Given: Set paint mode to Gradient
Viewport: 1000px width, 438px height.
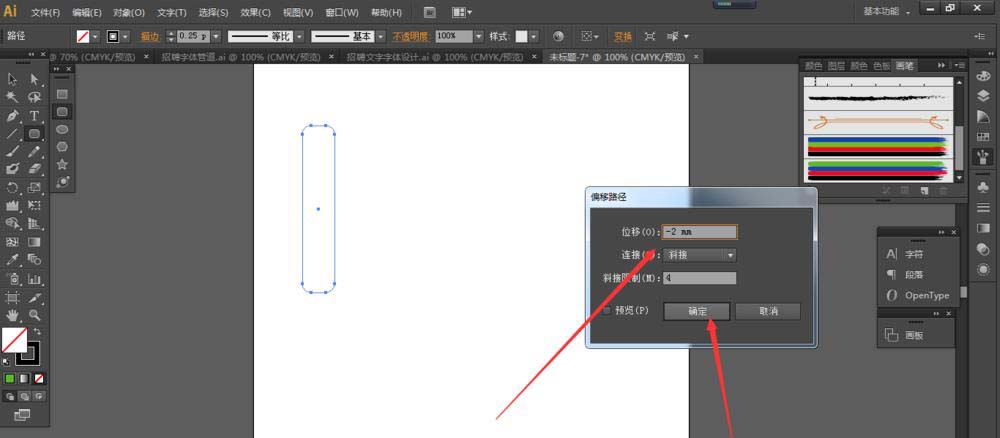Looking at the screenshot, I should (x=24, y=379).
